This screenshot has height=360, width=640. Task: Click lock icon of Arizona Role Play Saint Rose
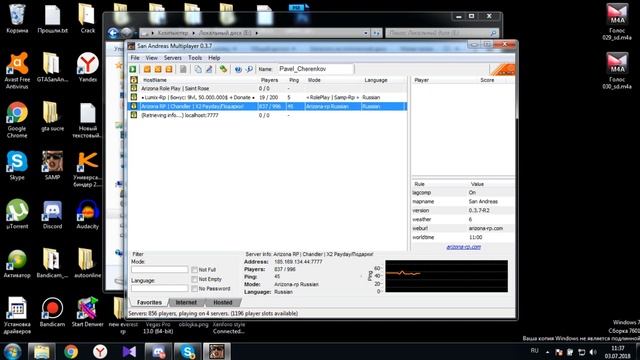[133, 88]
